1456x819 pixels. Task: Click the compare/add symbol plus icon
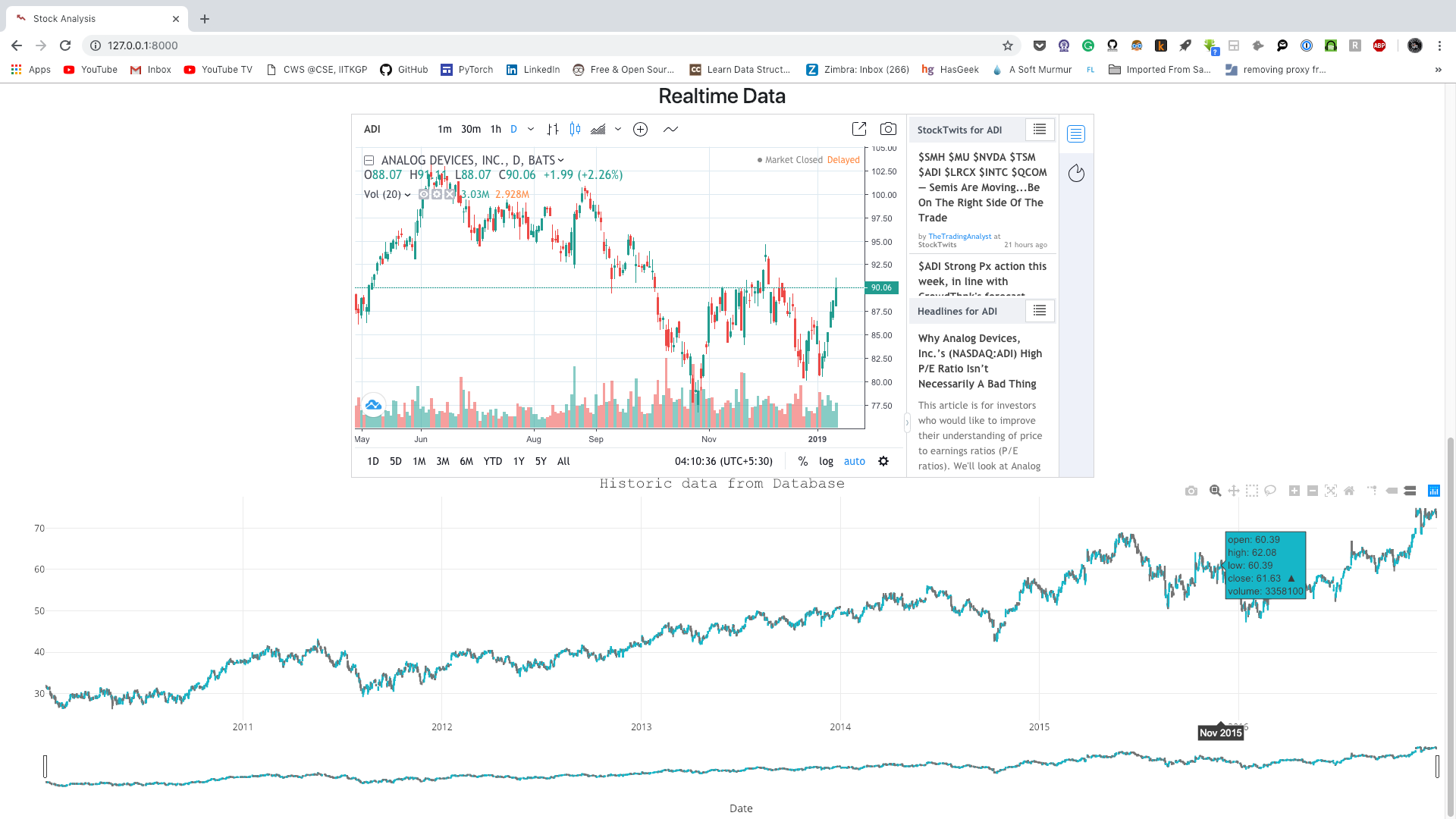point(640,129)
